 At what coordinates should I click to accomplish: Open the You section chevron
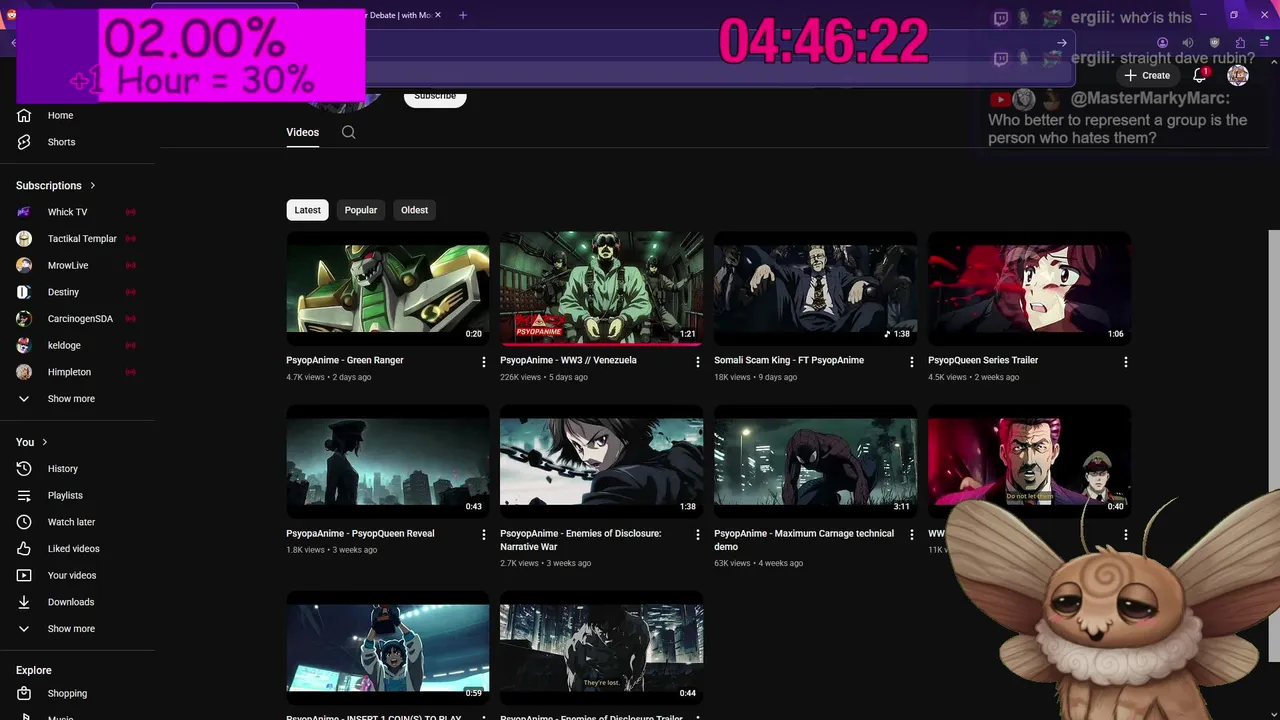coord(44,442)
